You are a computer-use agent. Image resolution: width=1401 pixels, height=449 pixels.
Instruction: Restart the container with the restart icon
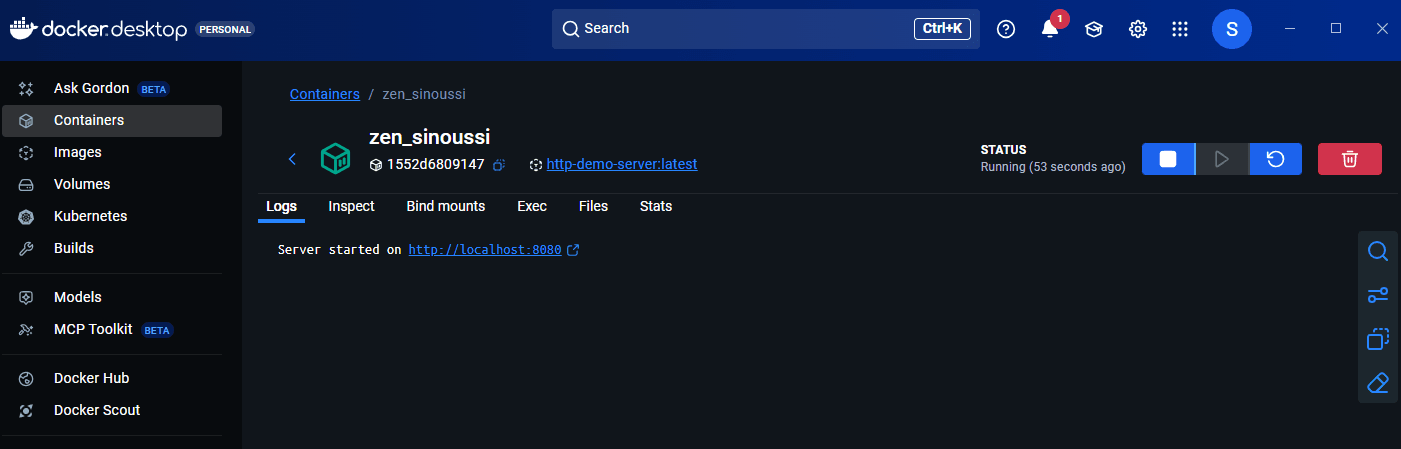tap(1275, 159)
